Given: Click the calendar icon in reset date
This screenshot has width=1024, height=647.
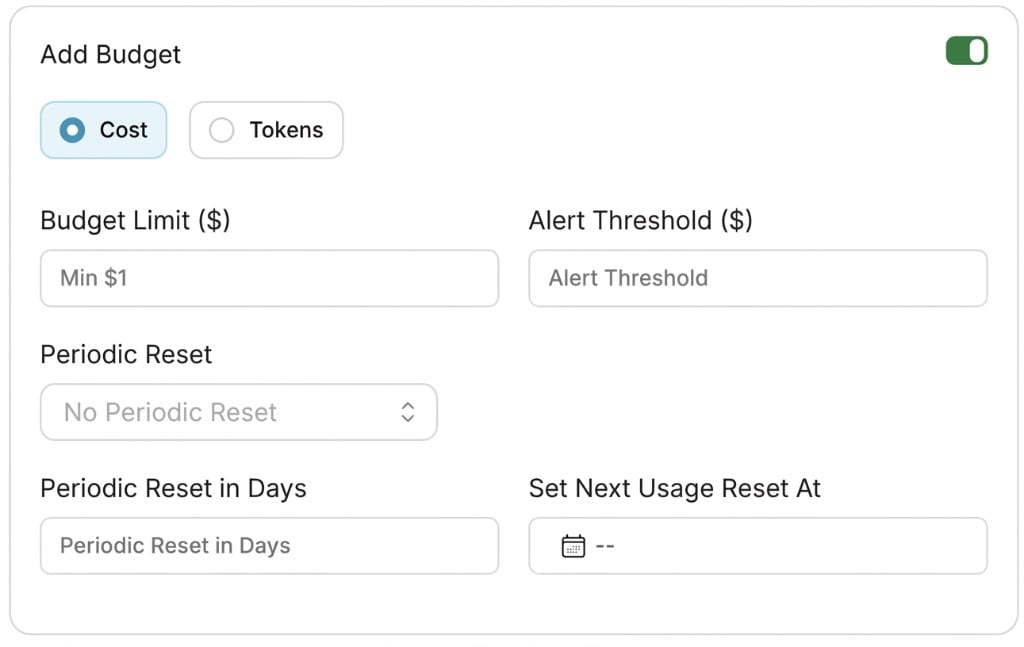Looking at the screenshot, I should (573, 546).
